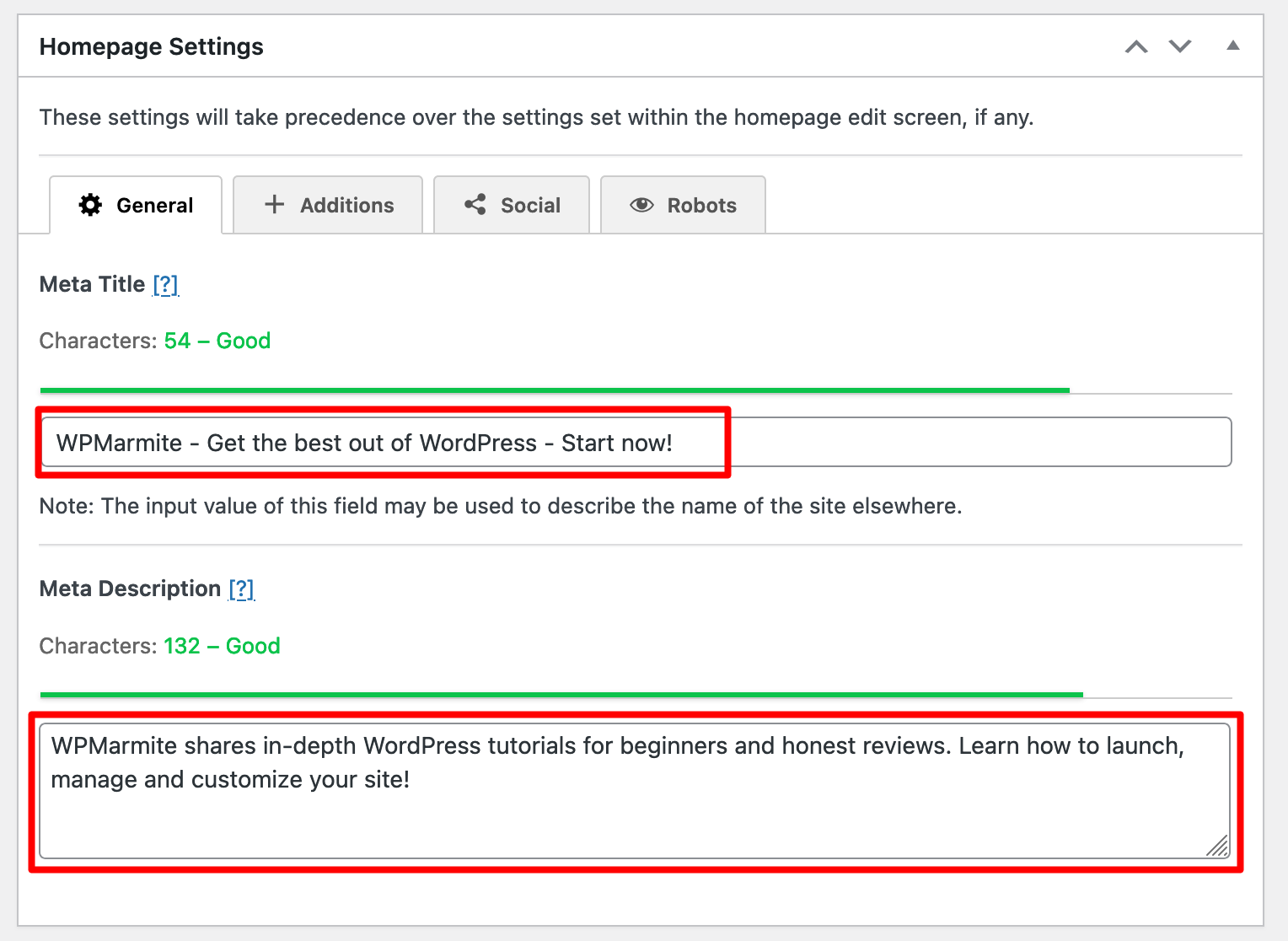Viewport: 1288px width, 941px height.
Task: Open the Social tab
Action: tap(512, 205)
